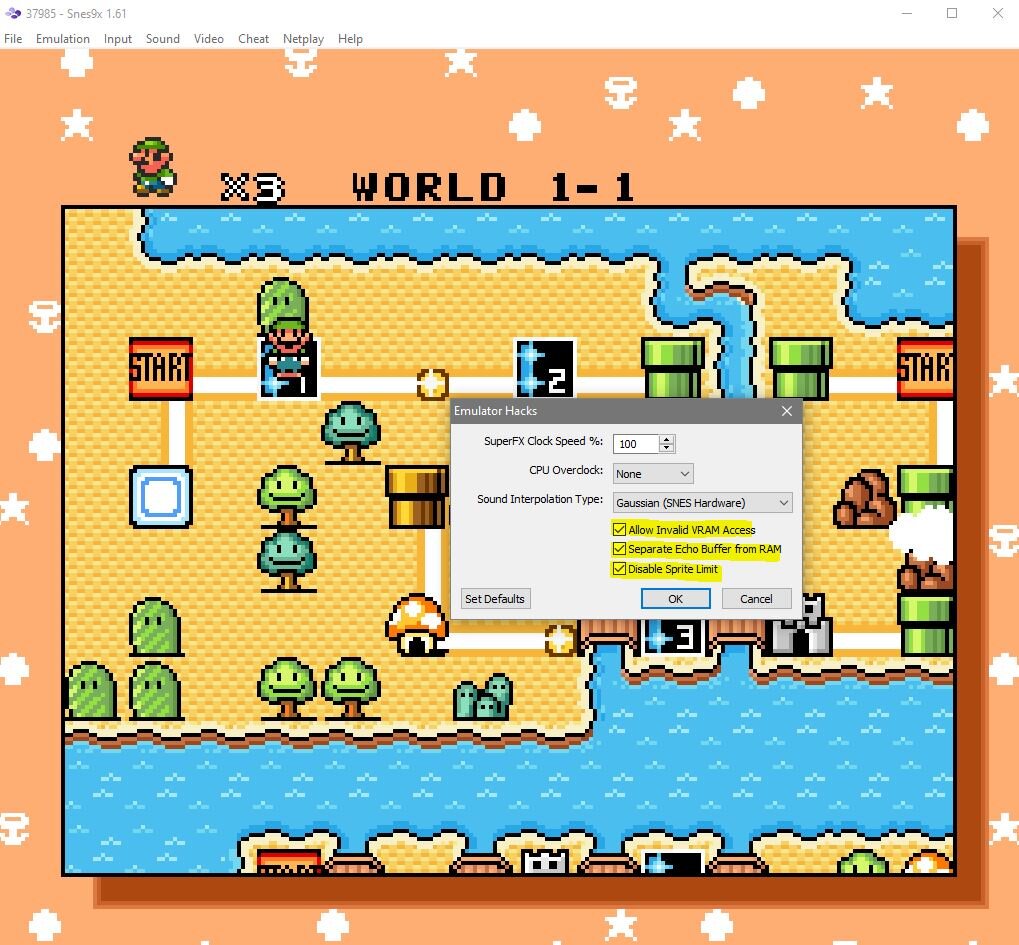The width and height of the screenshot is (1019, 945).
Task: Click the left START tile on the map
Action: pyautogui.click(x=161, y=369)
